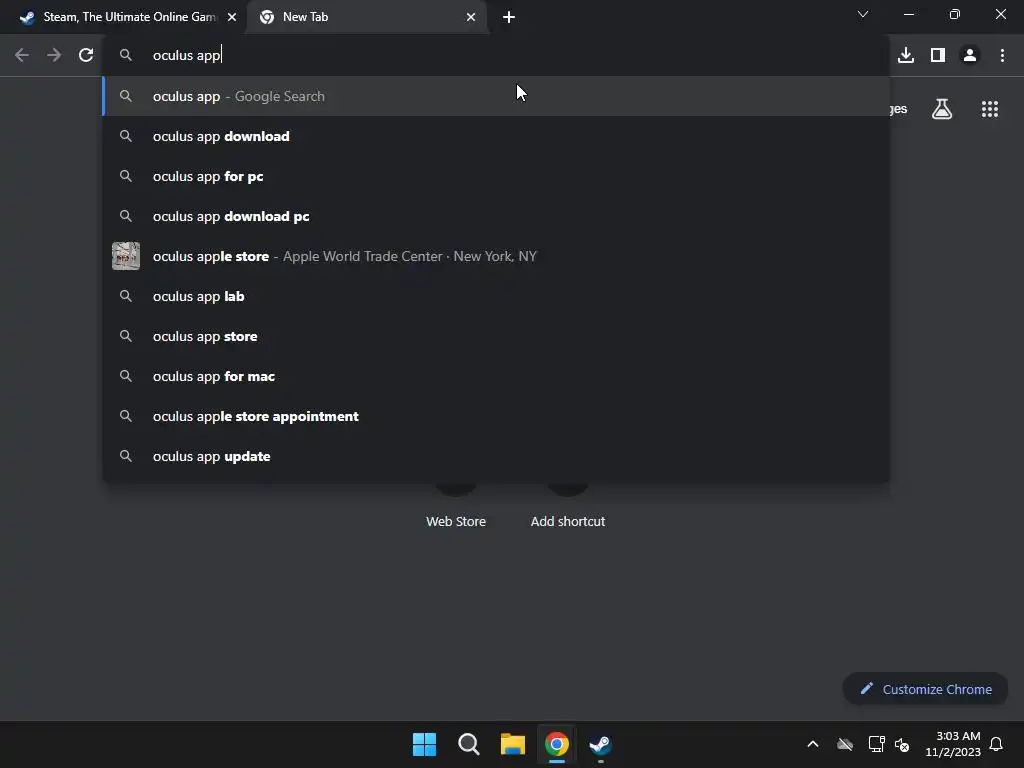Show hidden system tray icons

click(x=813, y=744)
